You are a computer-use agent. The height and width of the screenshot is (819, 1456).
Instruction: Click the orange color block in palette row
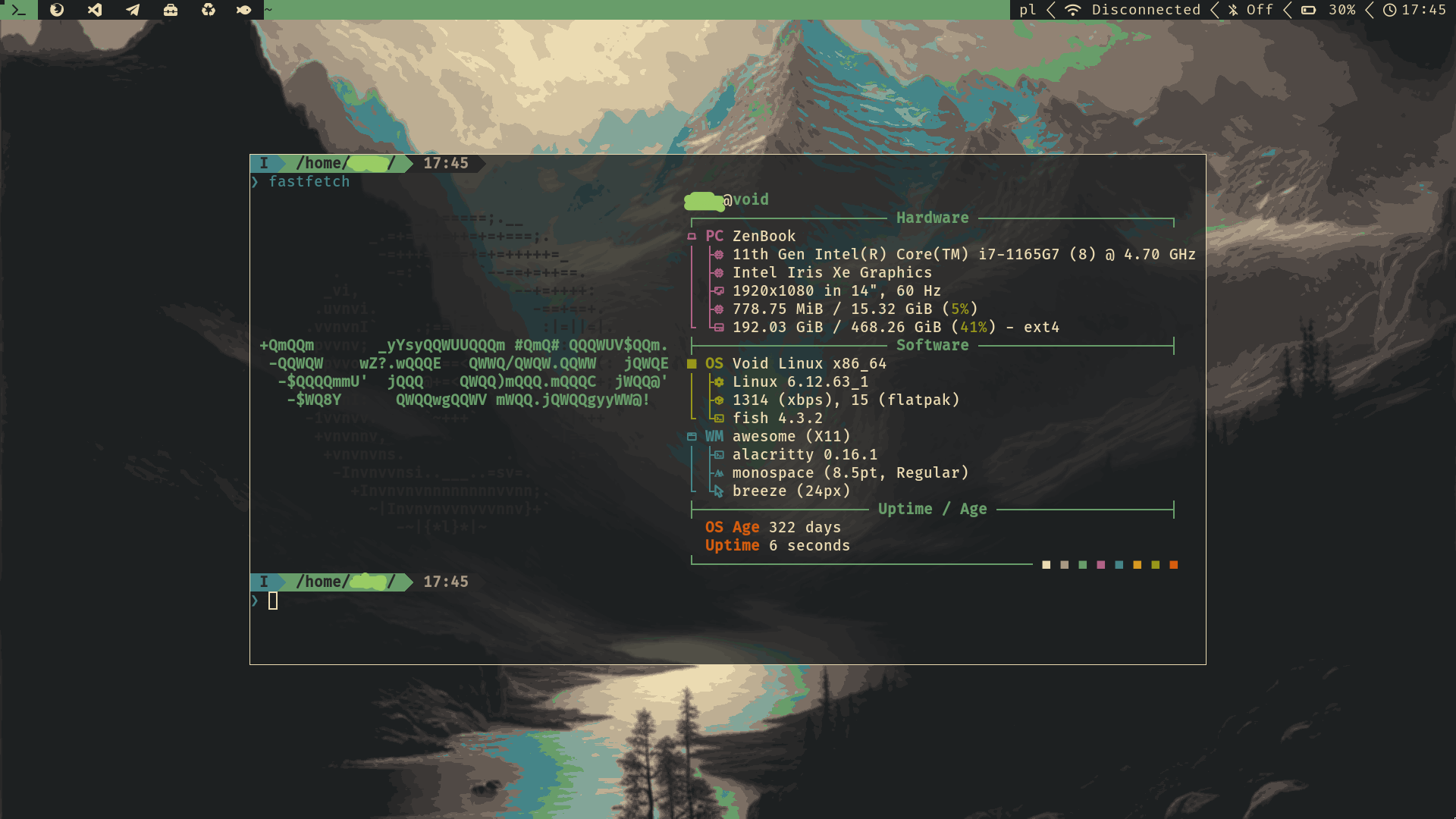(x=1174, y=565)
